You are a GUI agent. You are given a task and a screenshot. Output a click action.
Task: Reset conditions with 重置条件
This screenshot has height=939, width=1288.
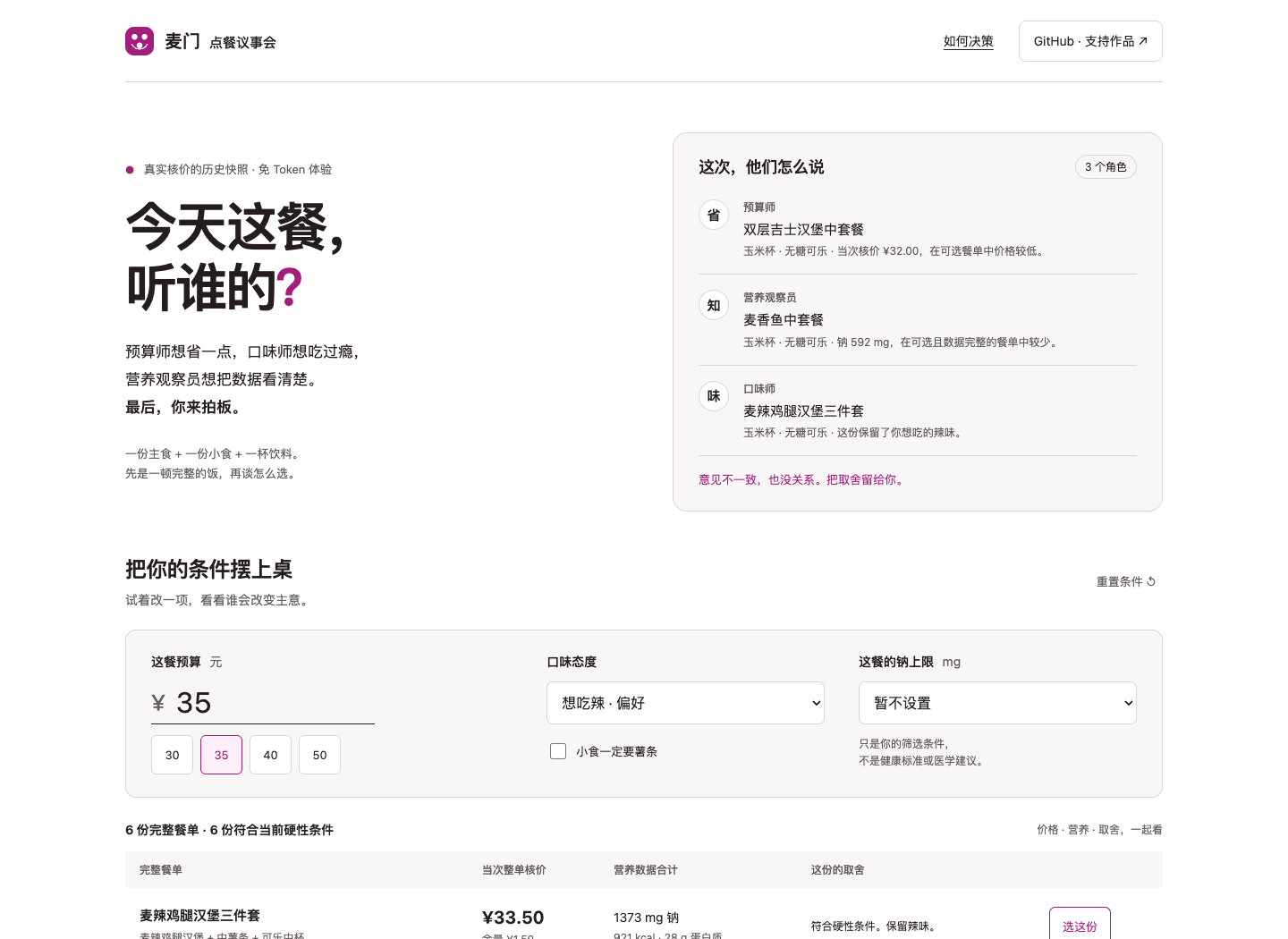1126,581
